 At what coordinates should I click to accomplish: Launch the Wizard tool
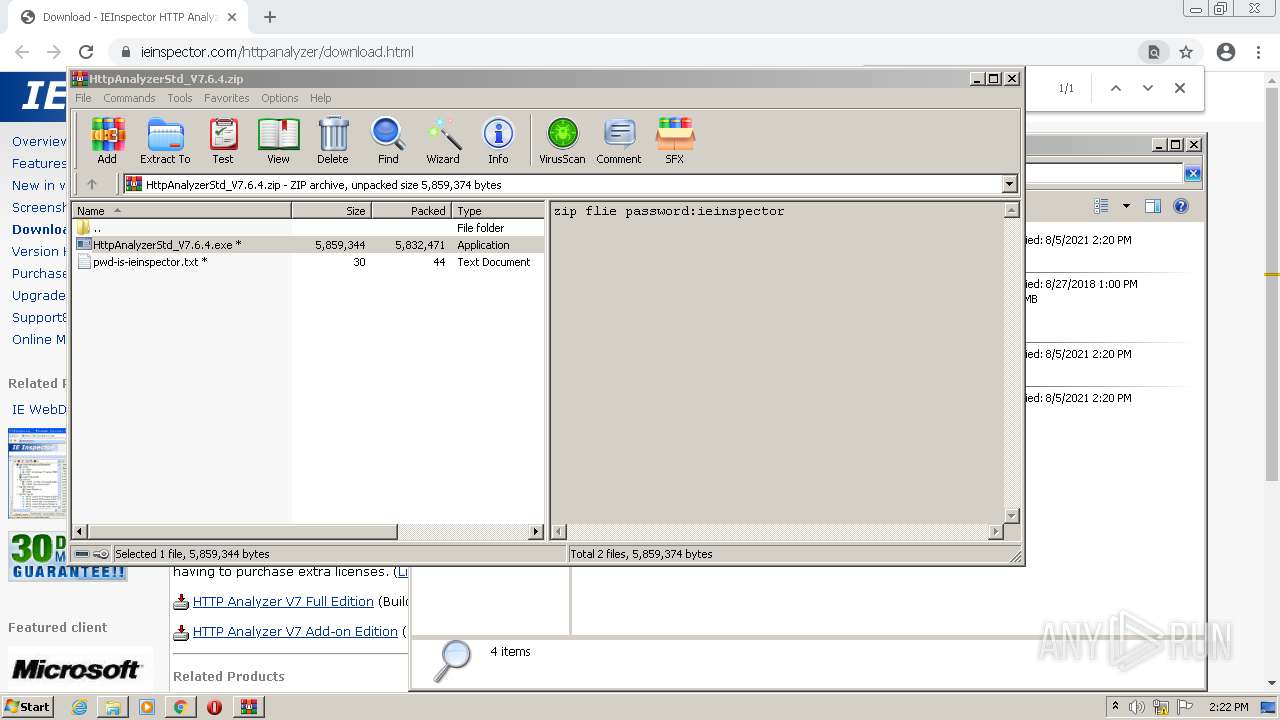tap(443, 140)
